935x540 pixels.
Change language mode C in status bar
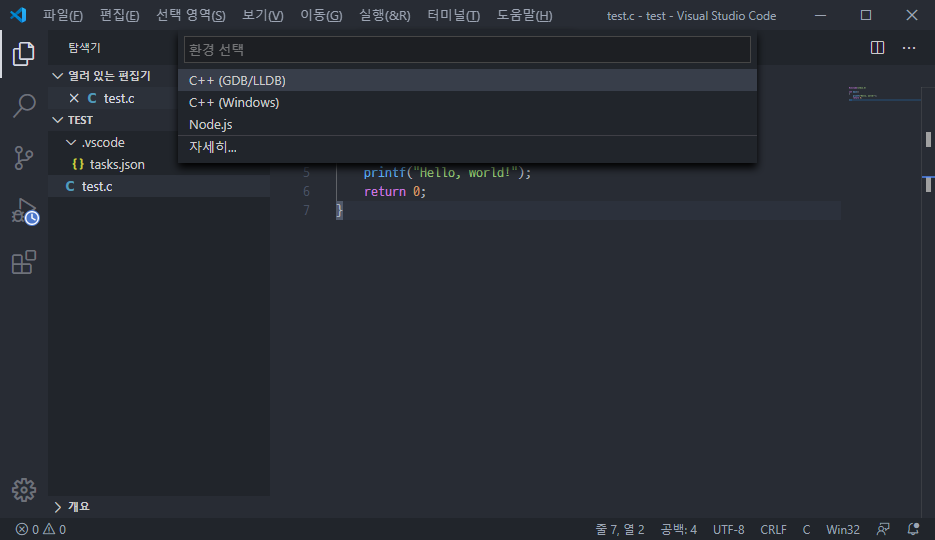[x=806, y=529]
